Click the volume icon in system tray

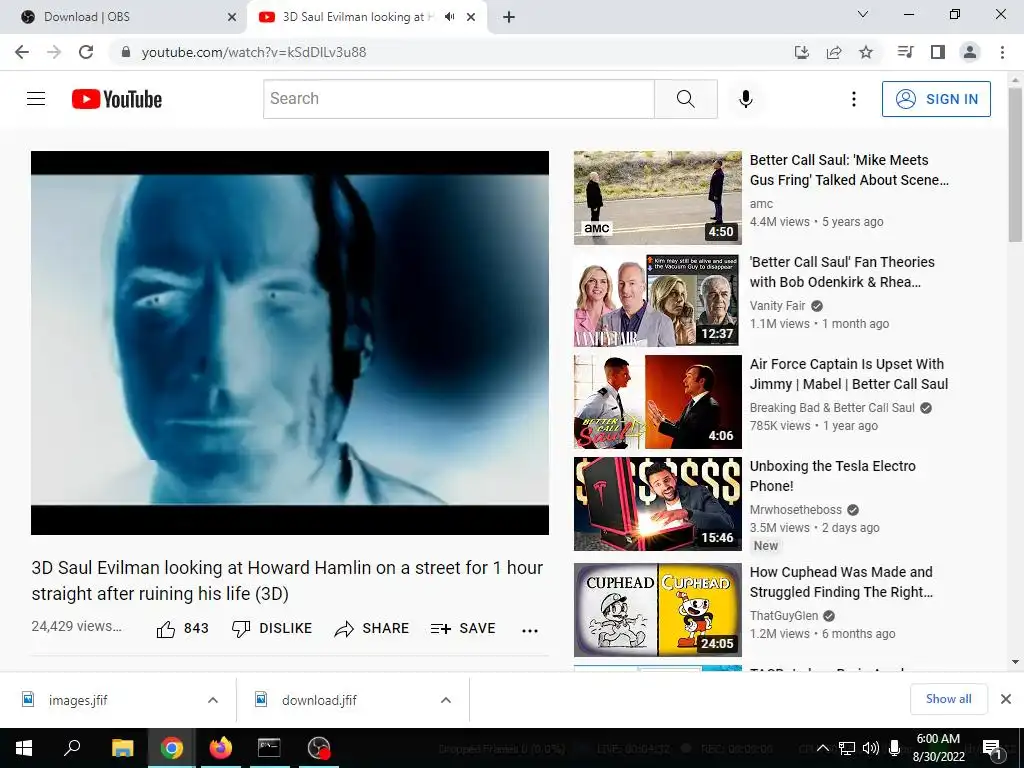[870, 748]
